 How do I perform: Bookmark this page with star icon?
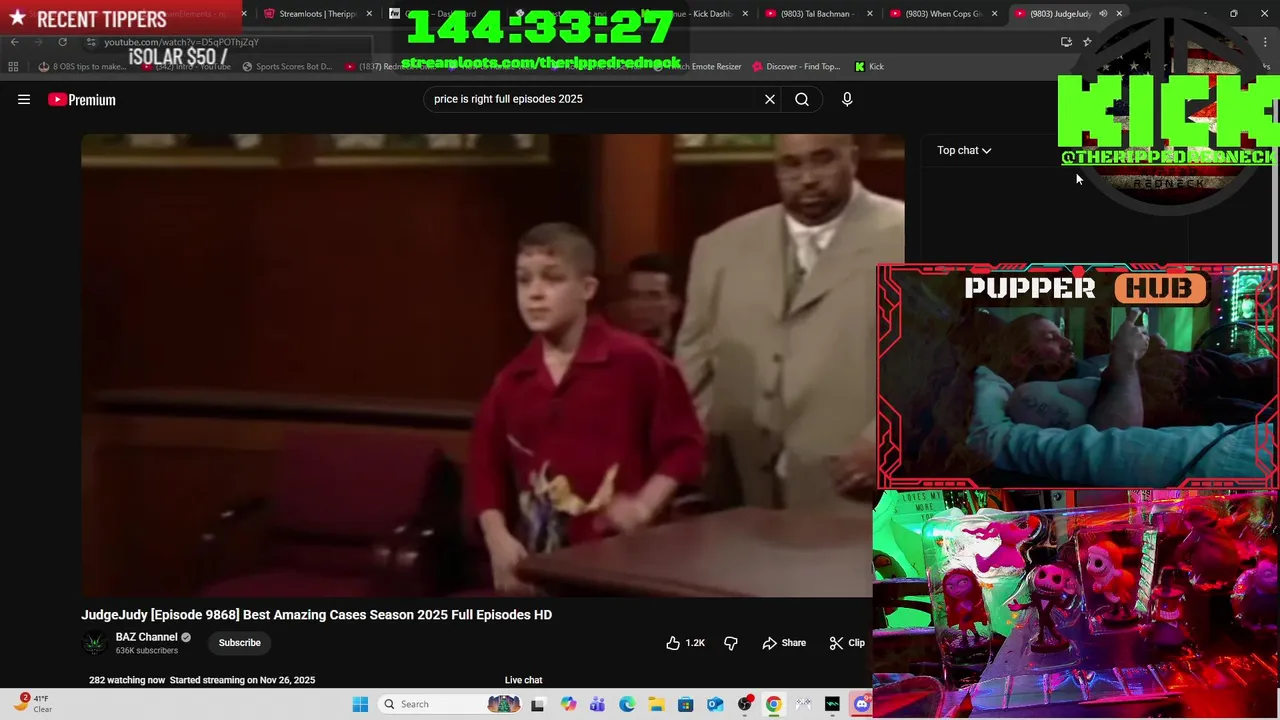coord(1087,42)
